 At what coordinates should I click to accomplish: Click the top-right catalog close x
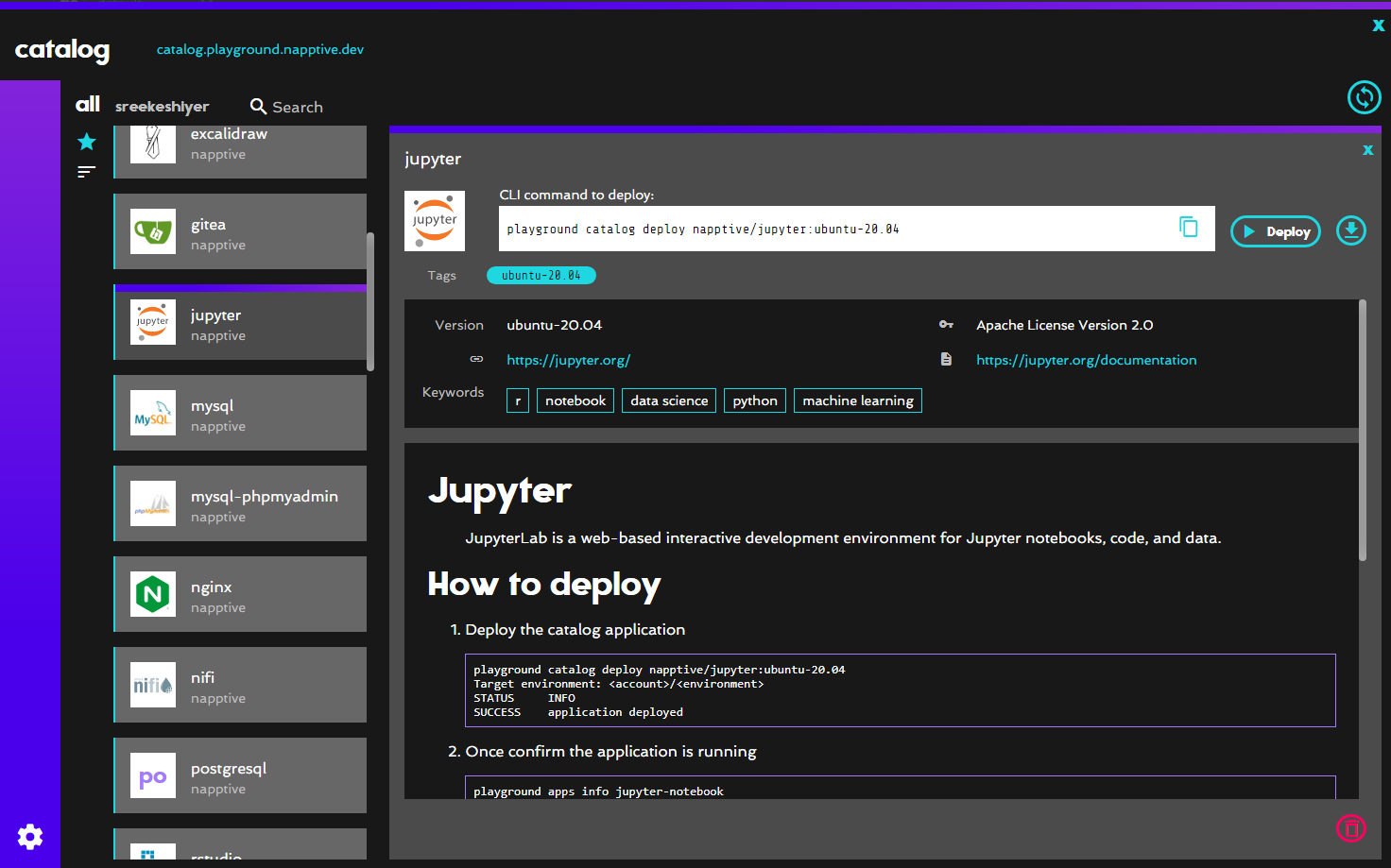point(1378,26)
